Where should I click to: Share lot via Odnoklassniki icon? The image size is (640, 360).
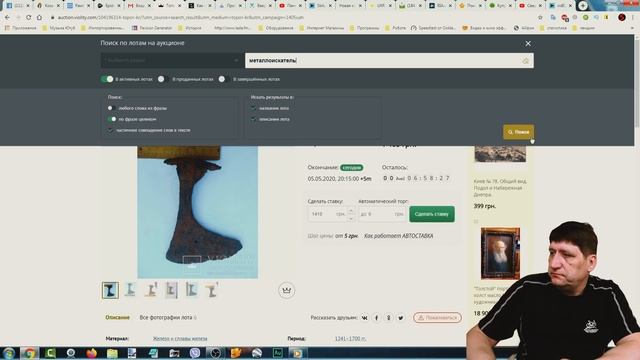click(389, 318)
